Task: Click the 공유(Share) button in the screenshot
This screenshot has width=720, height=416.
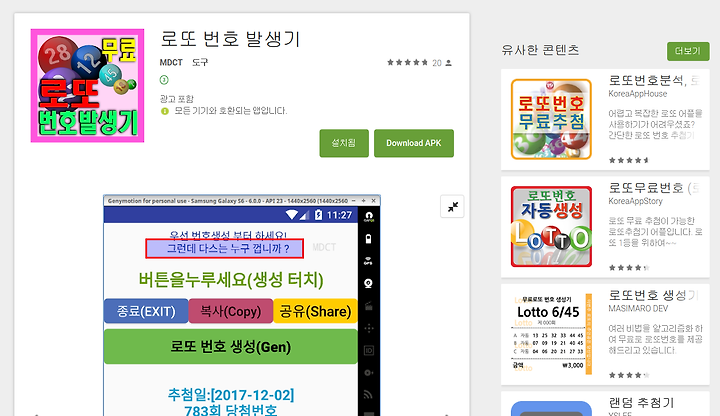Action: pyautogui.click(x=315, y=311)
